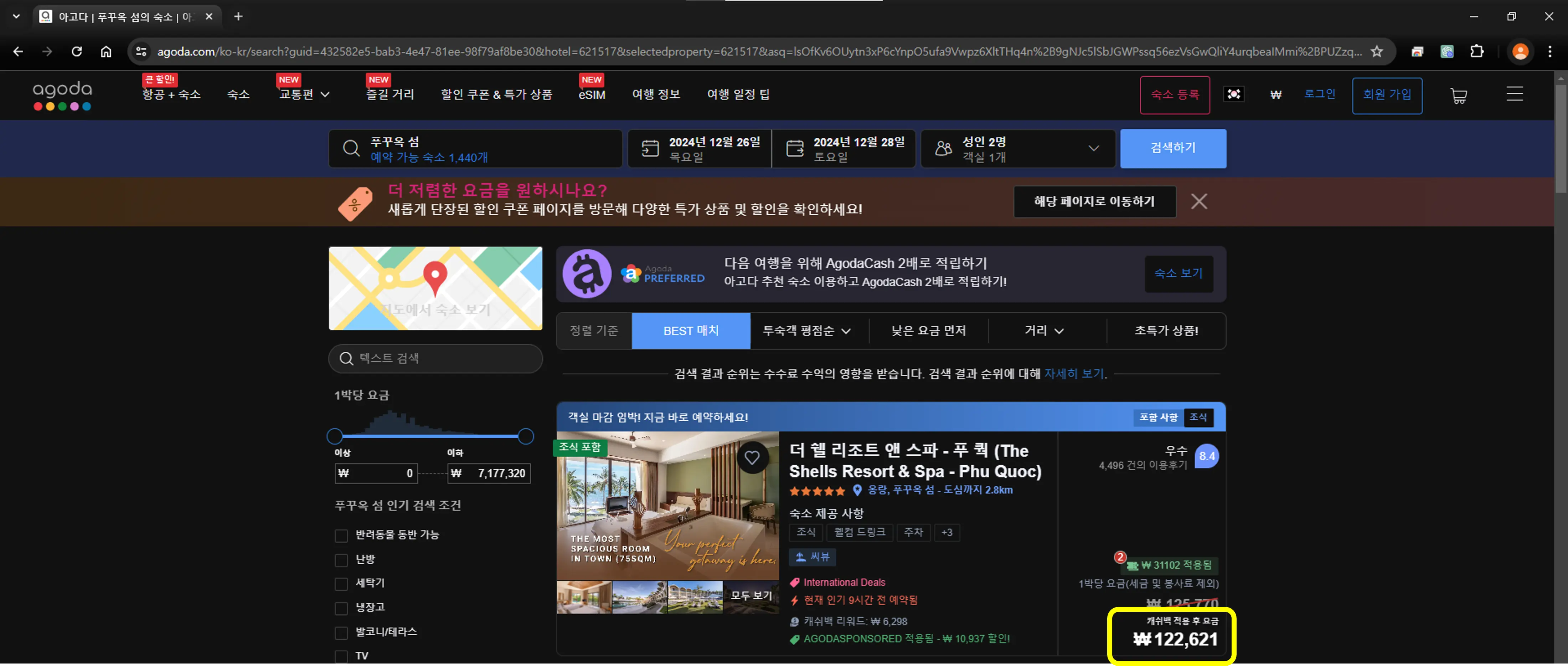1568x666 pixels.
Task: Open the browser home page
Action: [106, 52]
